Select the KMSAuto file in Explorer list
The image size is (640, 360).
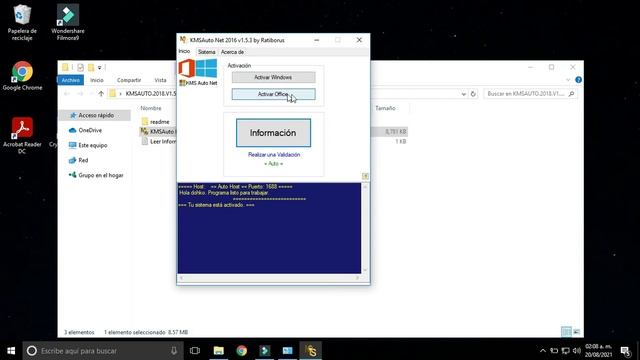click(158, 131)
